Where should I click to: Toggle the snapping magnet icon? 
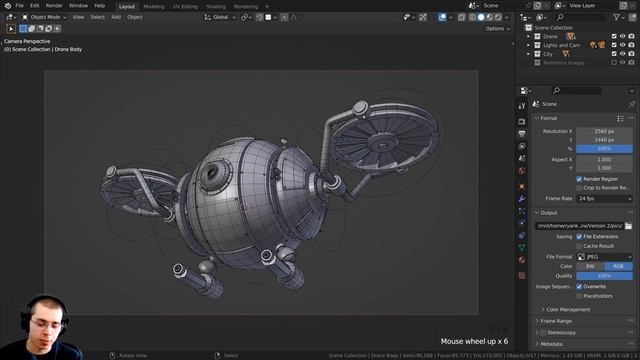259,17
